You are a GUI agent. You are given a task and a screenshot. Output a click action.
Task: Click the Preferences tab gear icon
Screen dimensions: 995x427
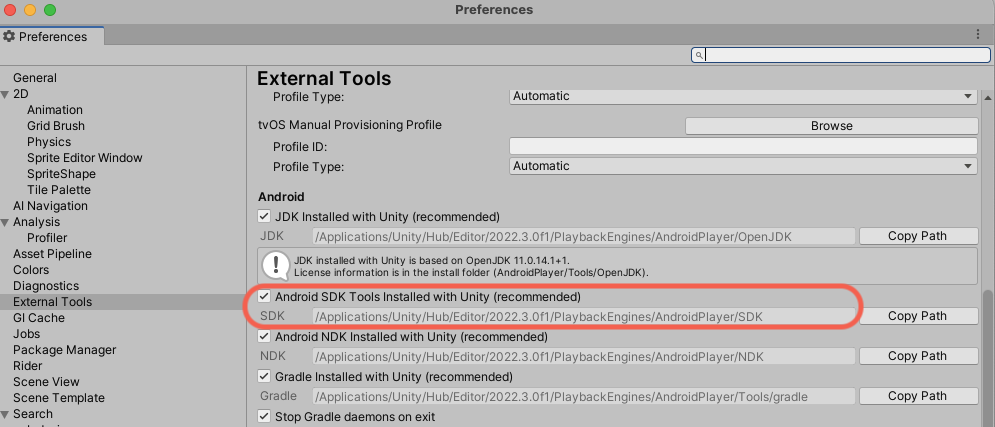9,37
